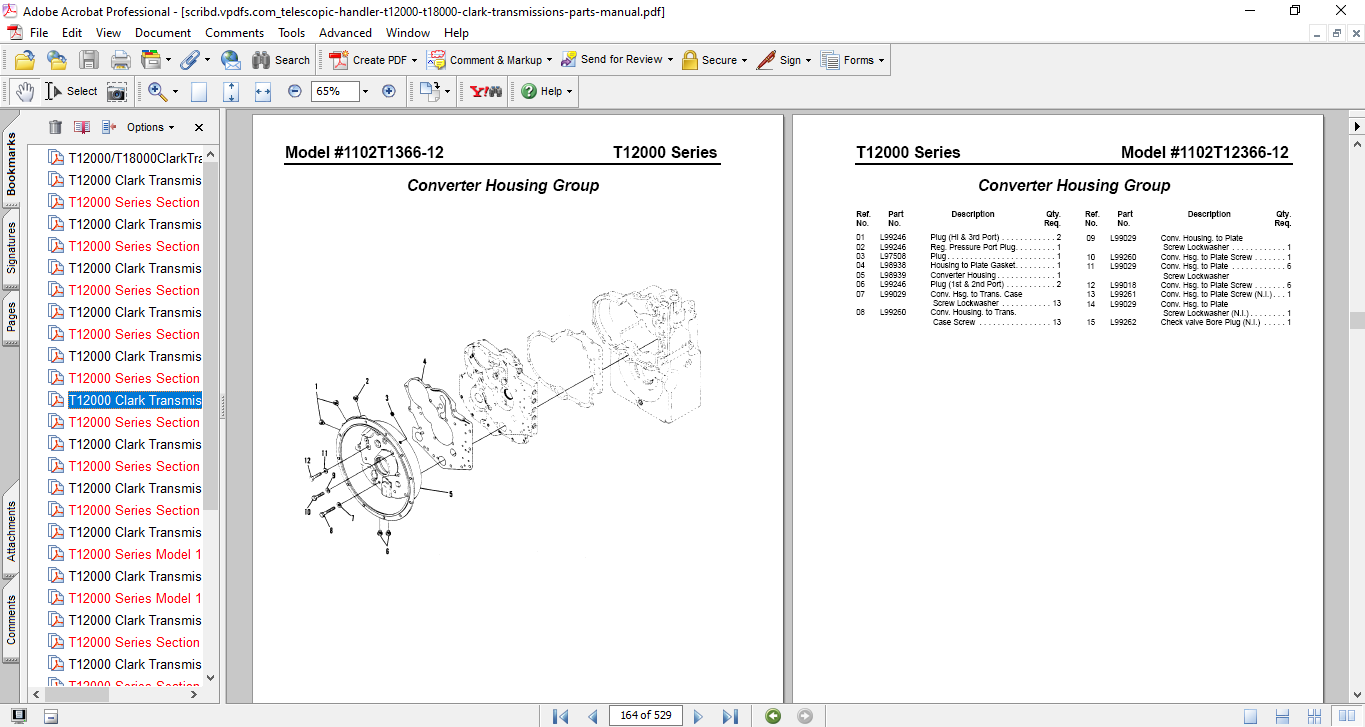Print the PDF with the printer icon
The height and width of the screenshot is (727, 1365).
121,60
